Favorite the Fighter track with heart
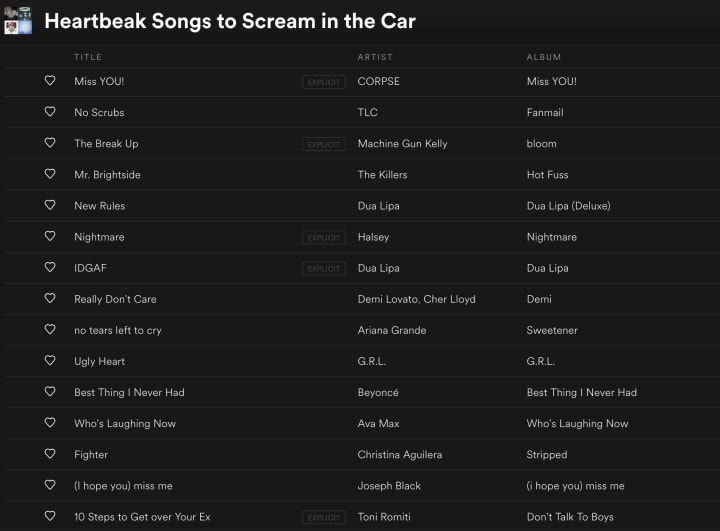The width and height of the screenshot is (720, 531). click(x=50, y=454)
